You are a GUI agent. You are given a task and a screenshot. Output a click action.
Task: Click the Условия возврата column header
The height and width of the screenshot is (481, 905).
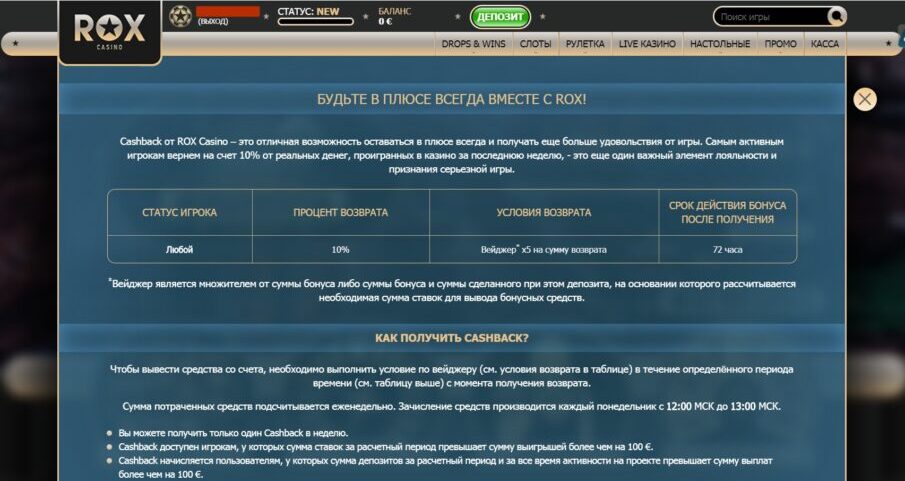tap(544, 212)
